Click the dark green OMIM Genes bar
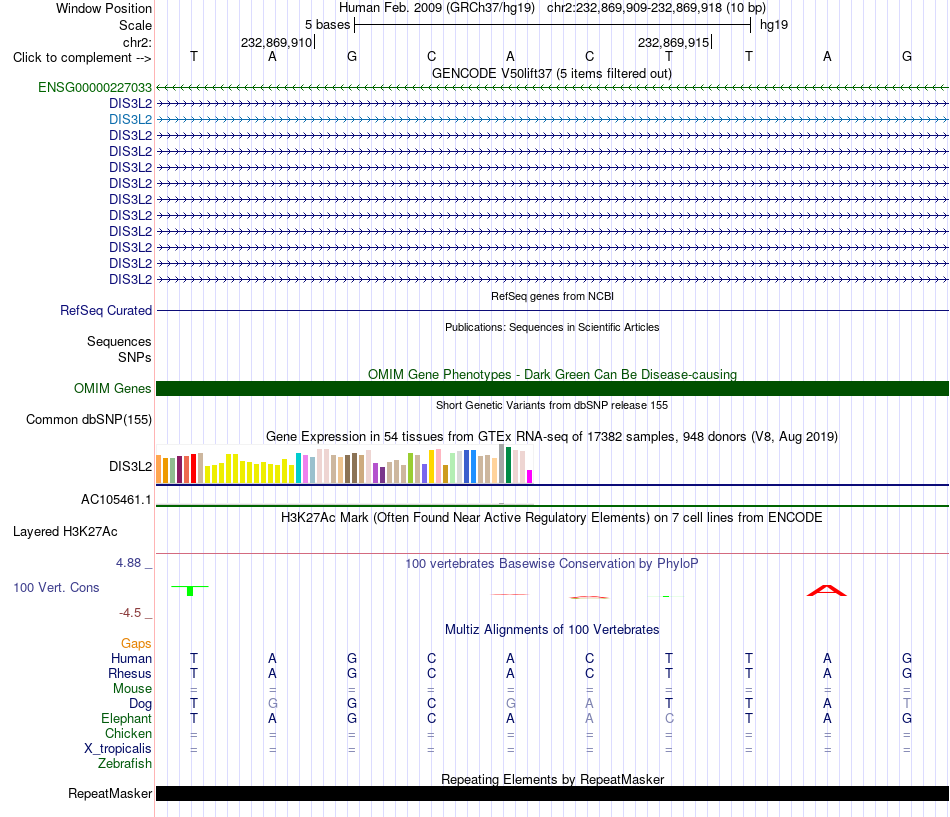This screenshot has width=950, height=817. pos(552,388)
